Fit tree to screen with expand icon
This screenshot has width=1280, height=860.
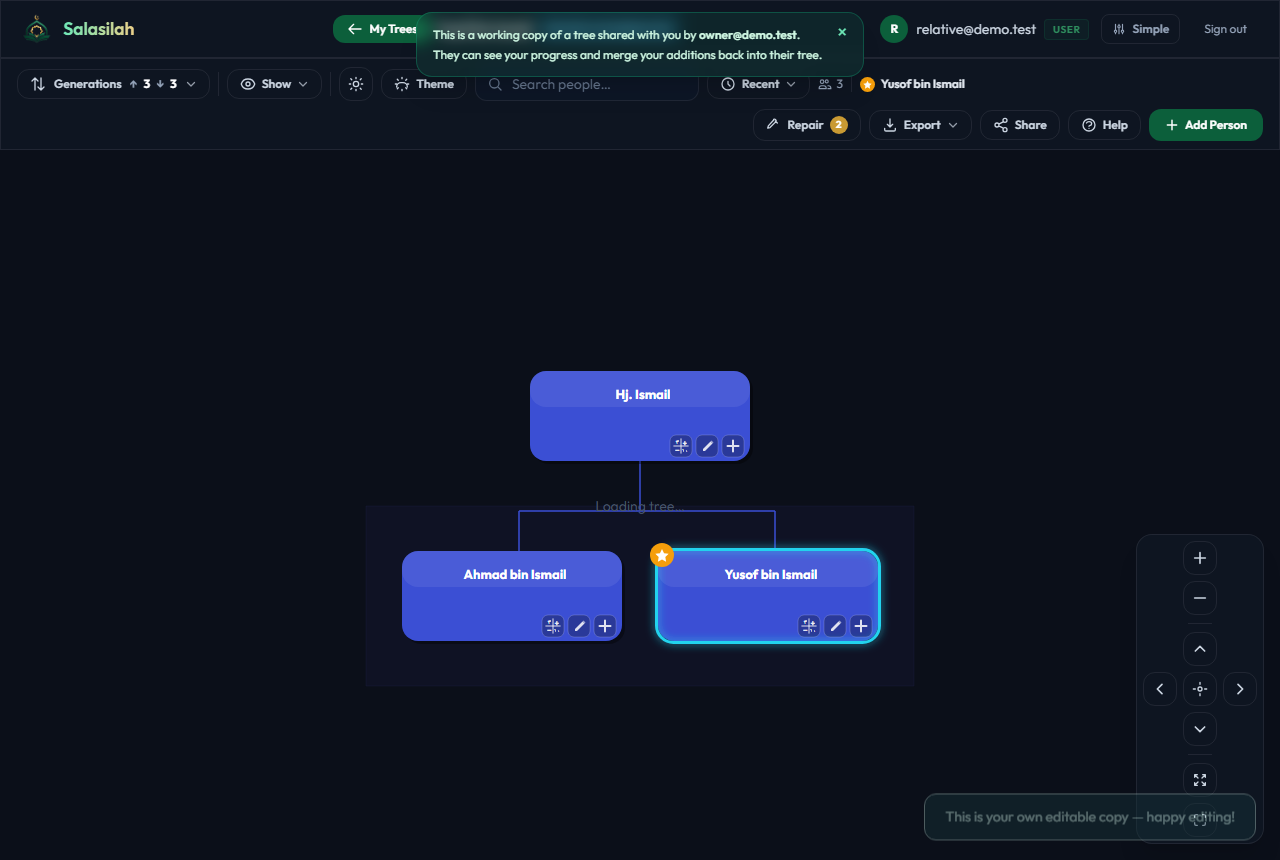(1200, 780)
